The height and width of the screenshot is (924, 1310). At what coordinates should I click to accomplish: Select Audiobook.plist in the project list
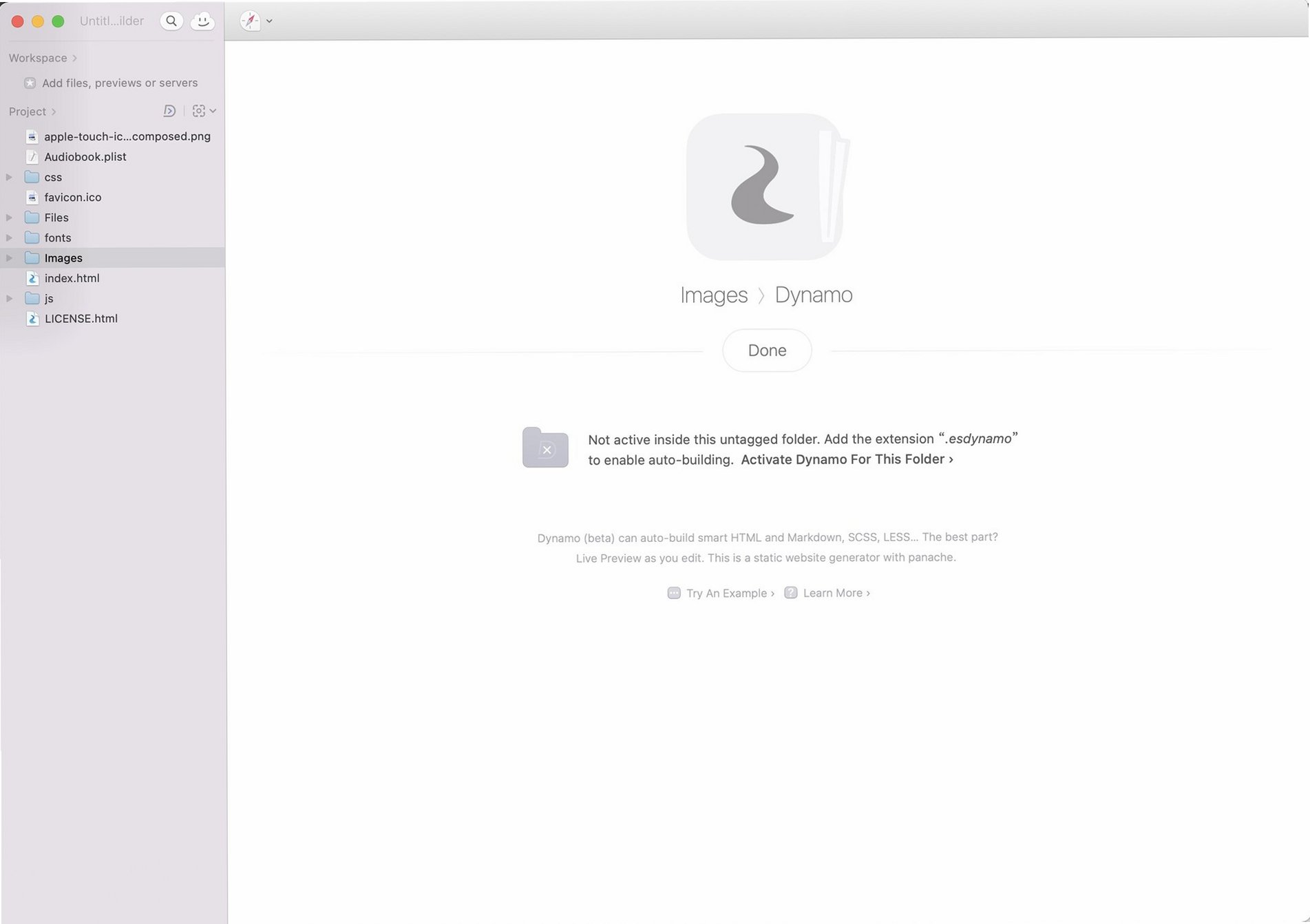[85, 156]
